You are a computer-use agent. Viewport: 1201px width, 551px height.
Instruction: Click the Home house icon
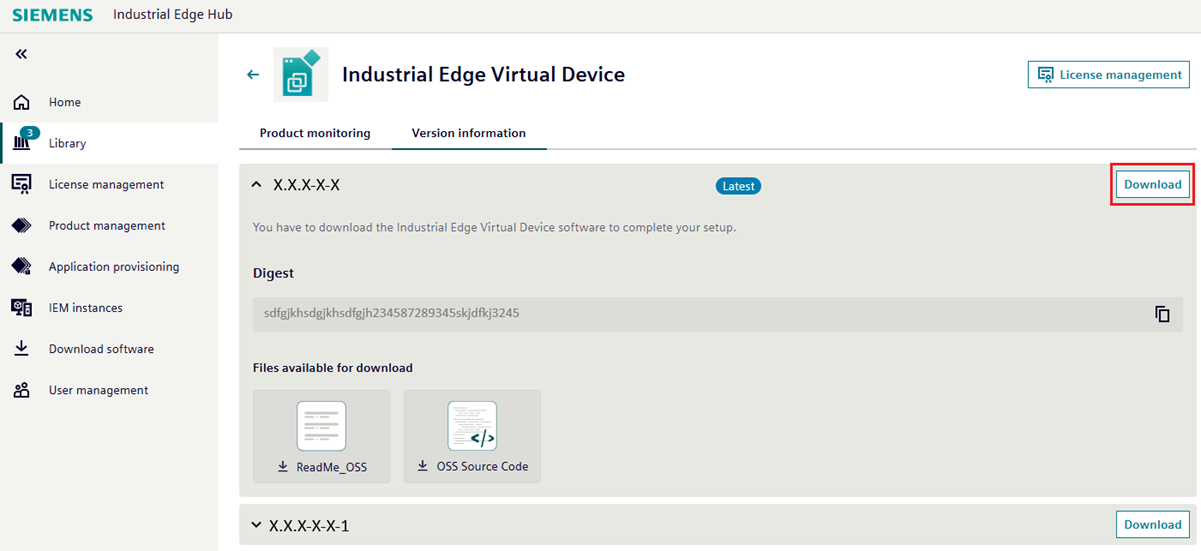coord(21,102)
